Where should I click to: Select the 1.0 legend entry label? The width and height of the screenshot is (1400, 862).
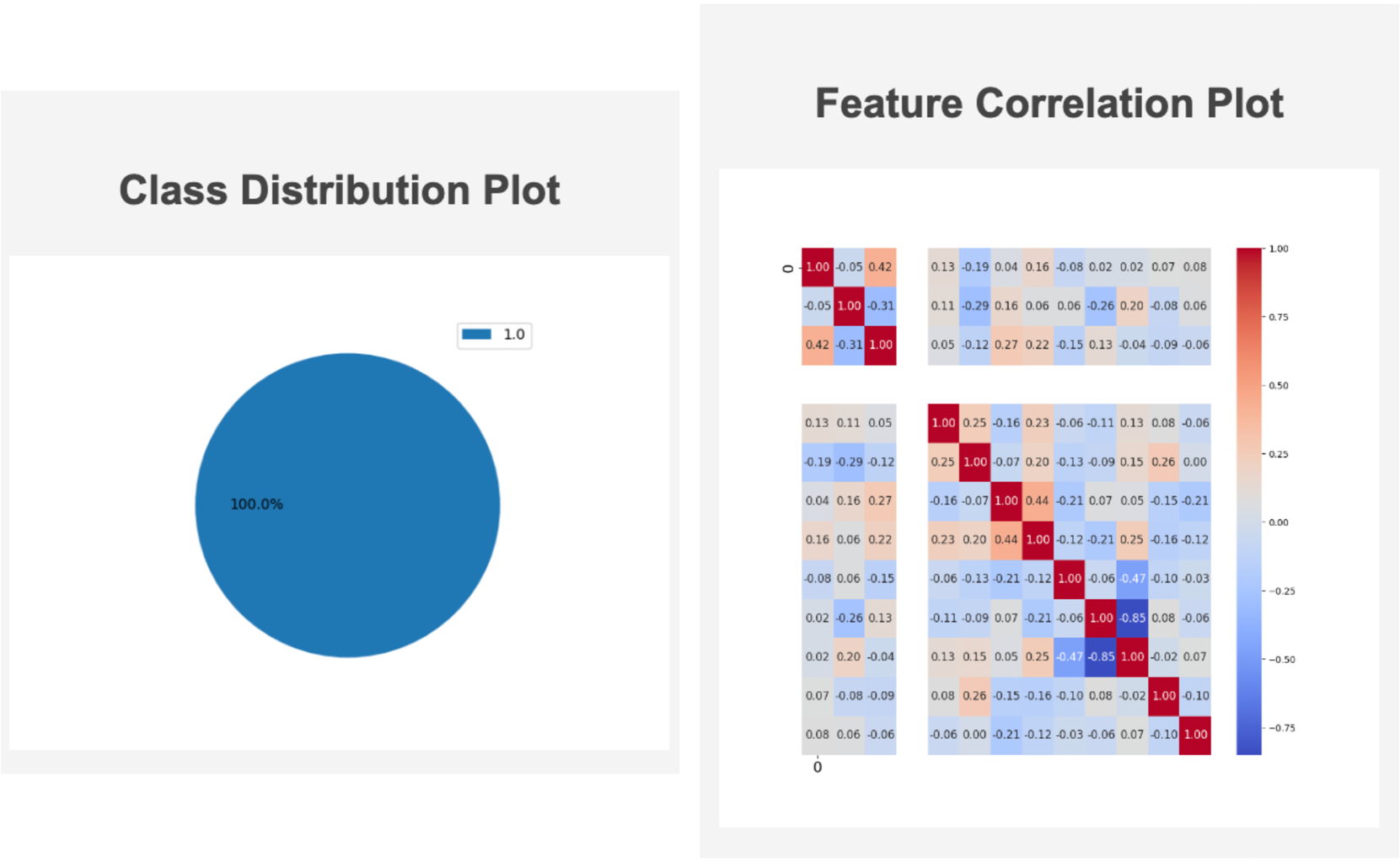pos(513,335)
